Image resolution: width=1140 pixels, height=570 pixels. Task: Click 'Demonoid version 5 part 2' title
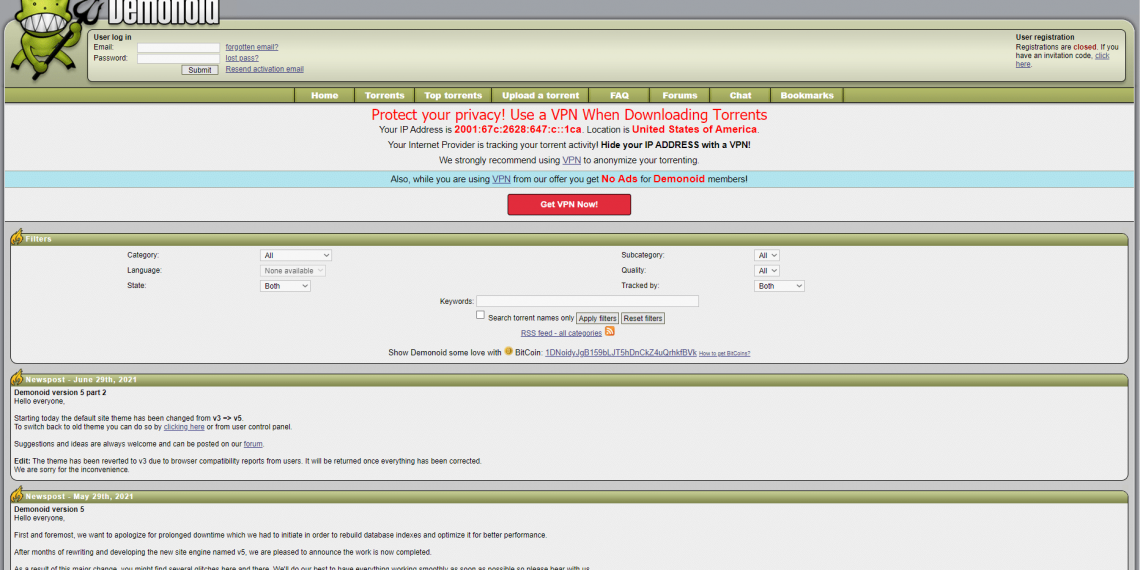[60, 393]
